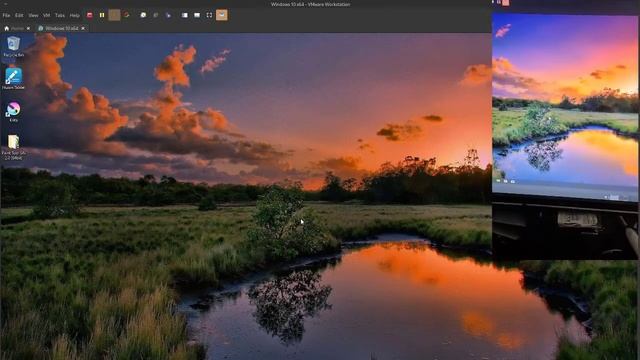Click the manage snapshots icon
Viewport: 640px width, 360px height.
168,15
